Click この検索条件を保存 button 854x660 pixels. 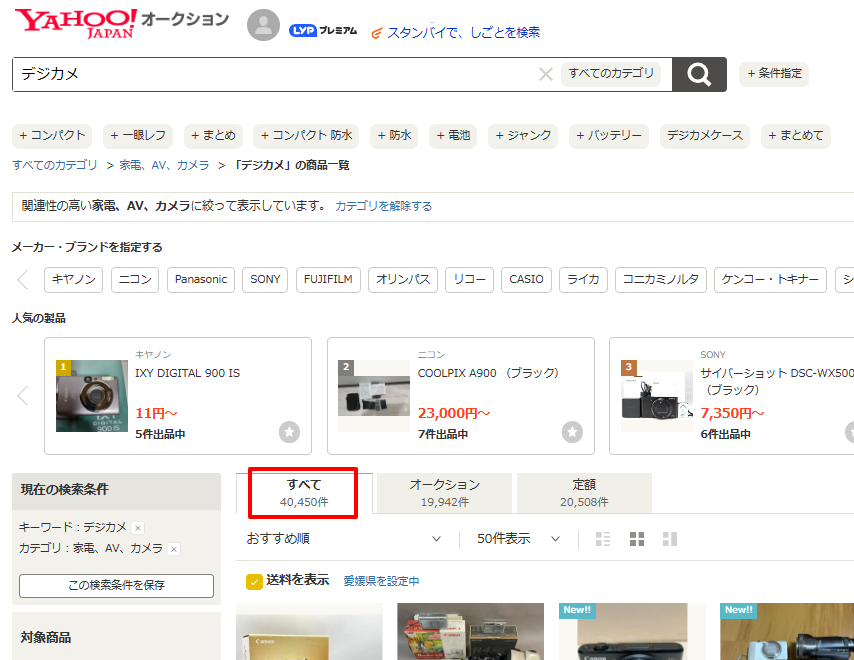(116, 585)
